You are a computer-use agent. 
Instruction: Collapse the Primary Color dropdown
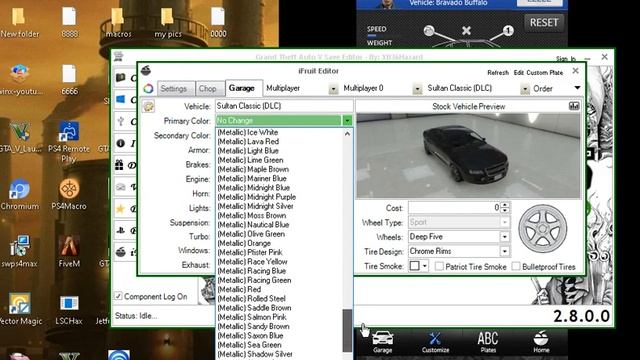[x=347, y=120]
